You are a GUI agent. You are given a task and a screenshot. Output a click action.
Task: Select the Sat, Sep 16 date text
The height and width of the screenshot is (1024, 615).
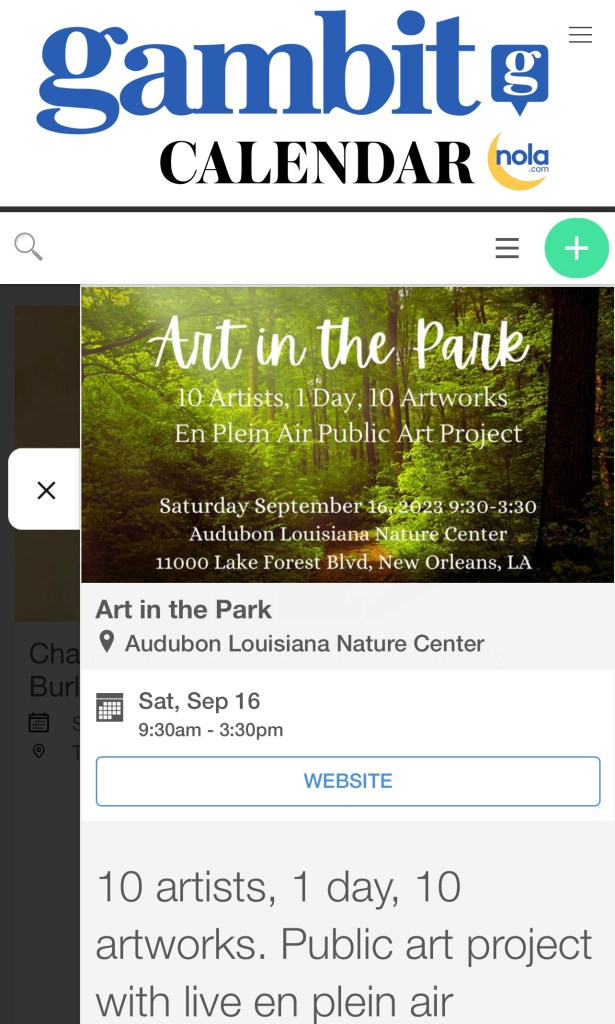click(x=199, y=701)
